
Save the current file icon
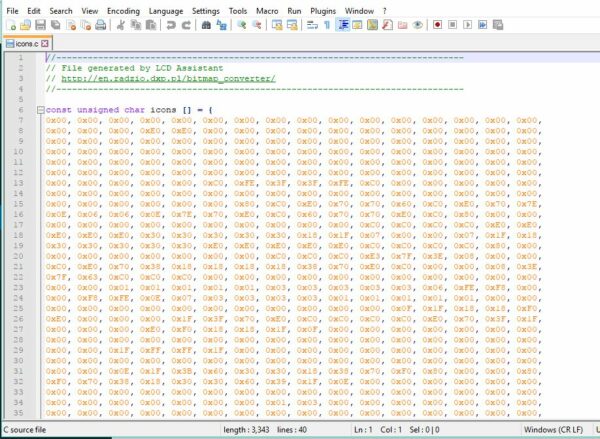pos(40,25)
